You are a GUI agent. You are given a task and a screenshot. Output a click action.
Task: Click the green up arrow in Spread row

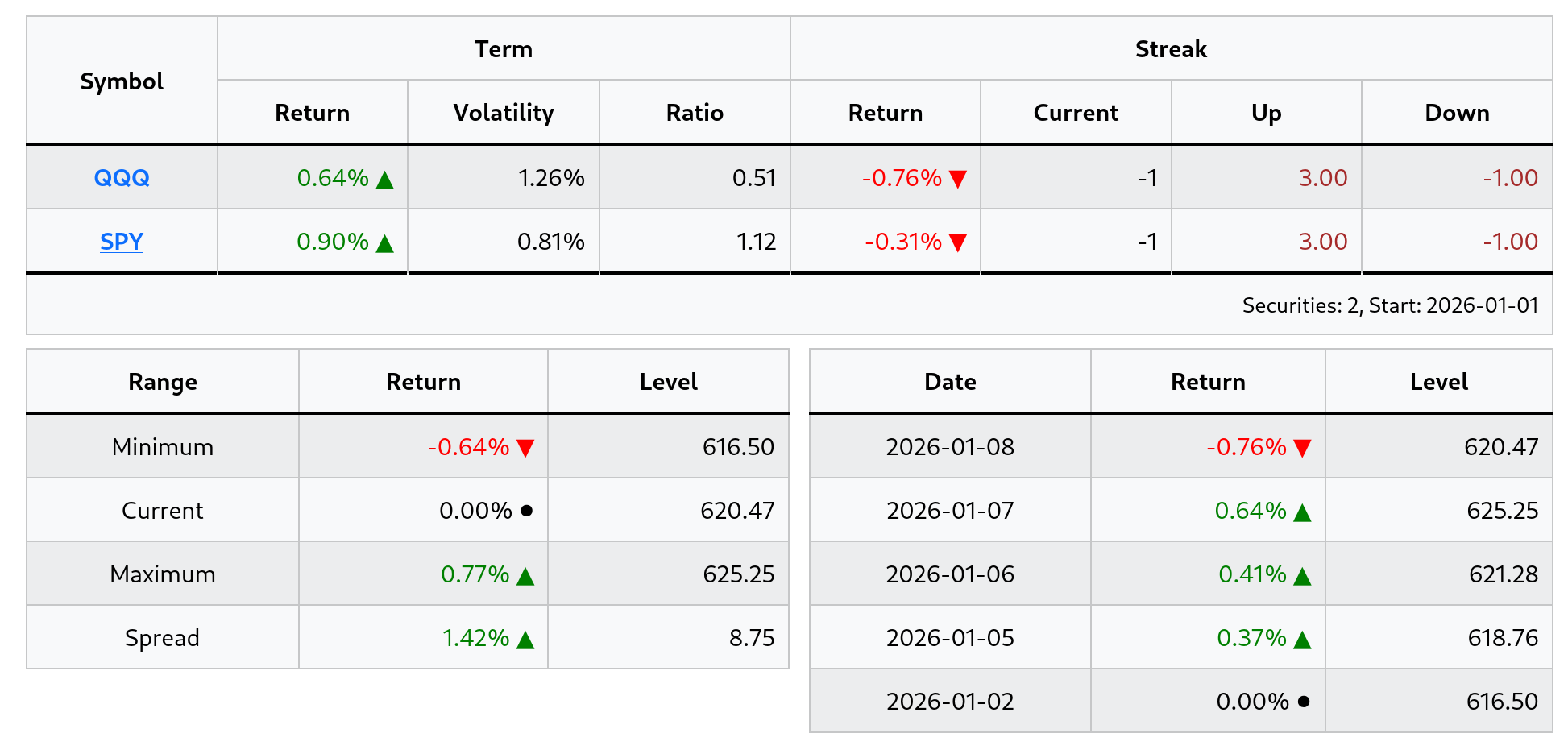coord(525,639)
